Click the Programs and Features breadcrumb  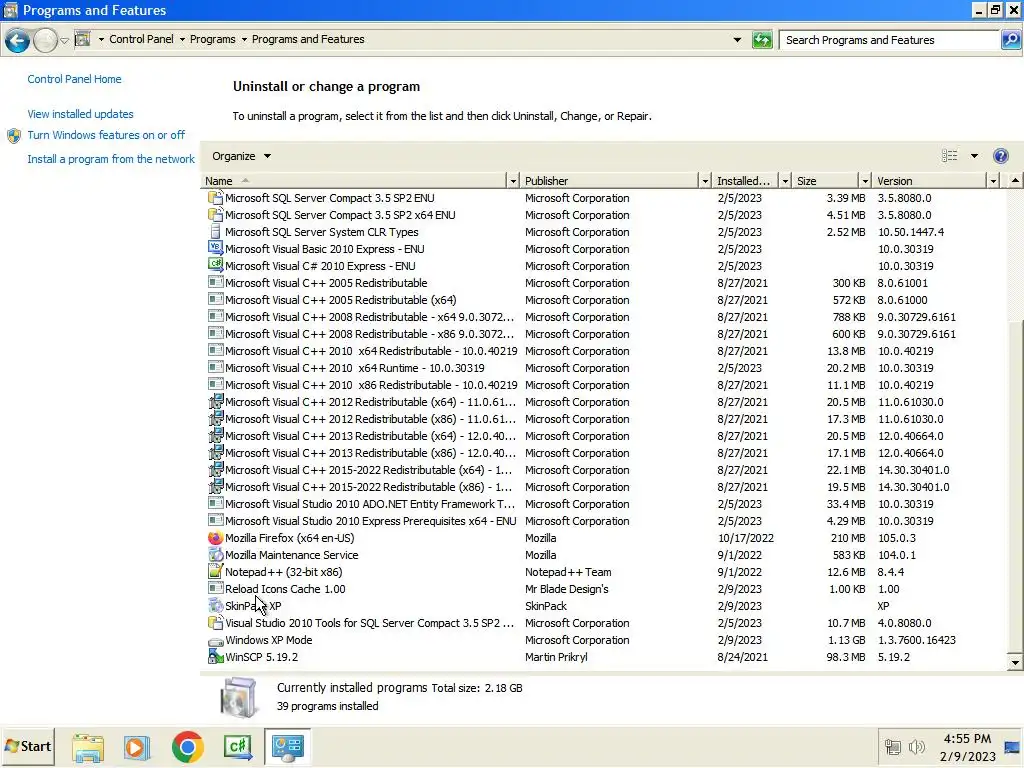tap(308, 39)
